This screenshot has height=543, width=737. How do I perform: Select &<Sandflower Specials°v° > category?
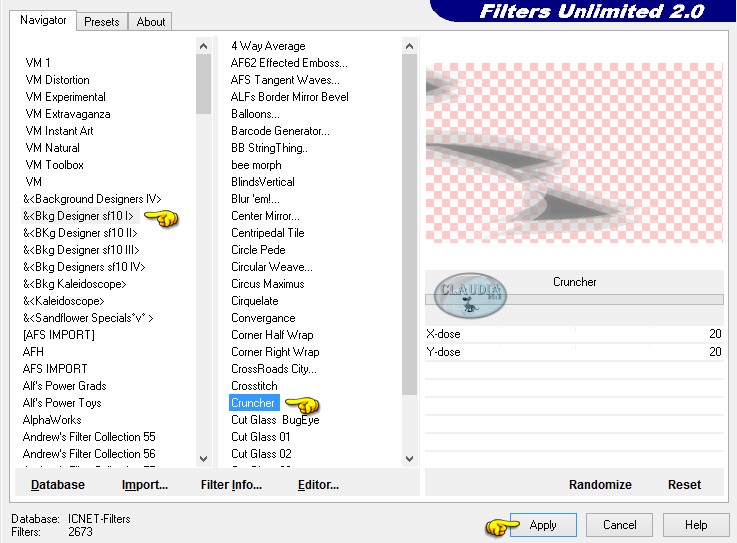pyautogui.click(x=88, y=318)
